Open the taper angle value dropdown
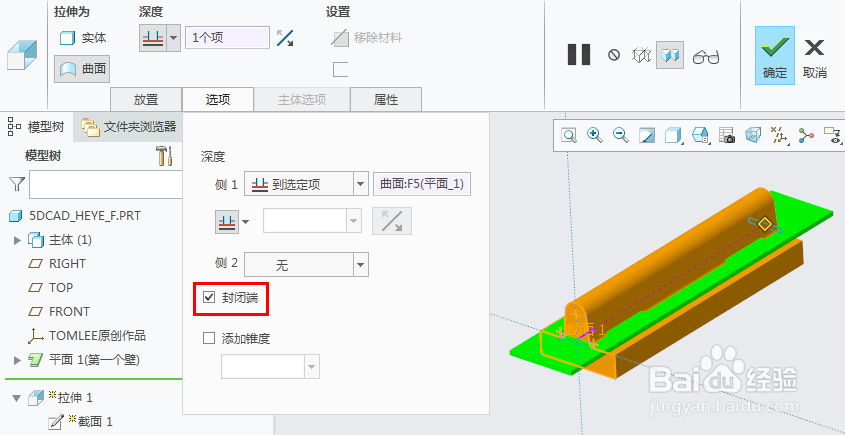845x435 pixels. coord(311,367)
